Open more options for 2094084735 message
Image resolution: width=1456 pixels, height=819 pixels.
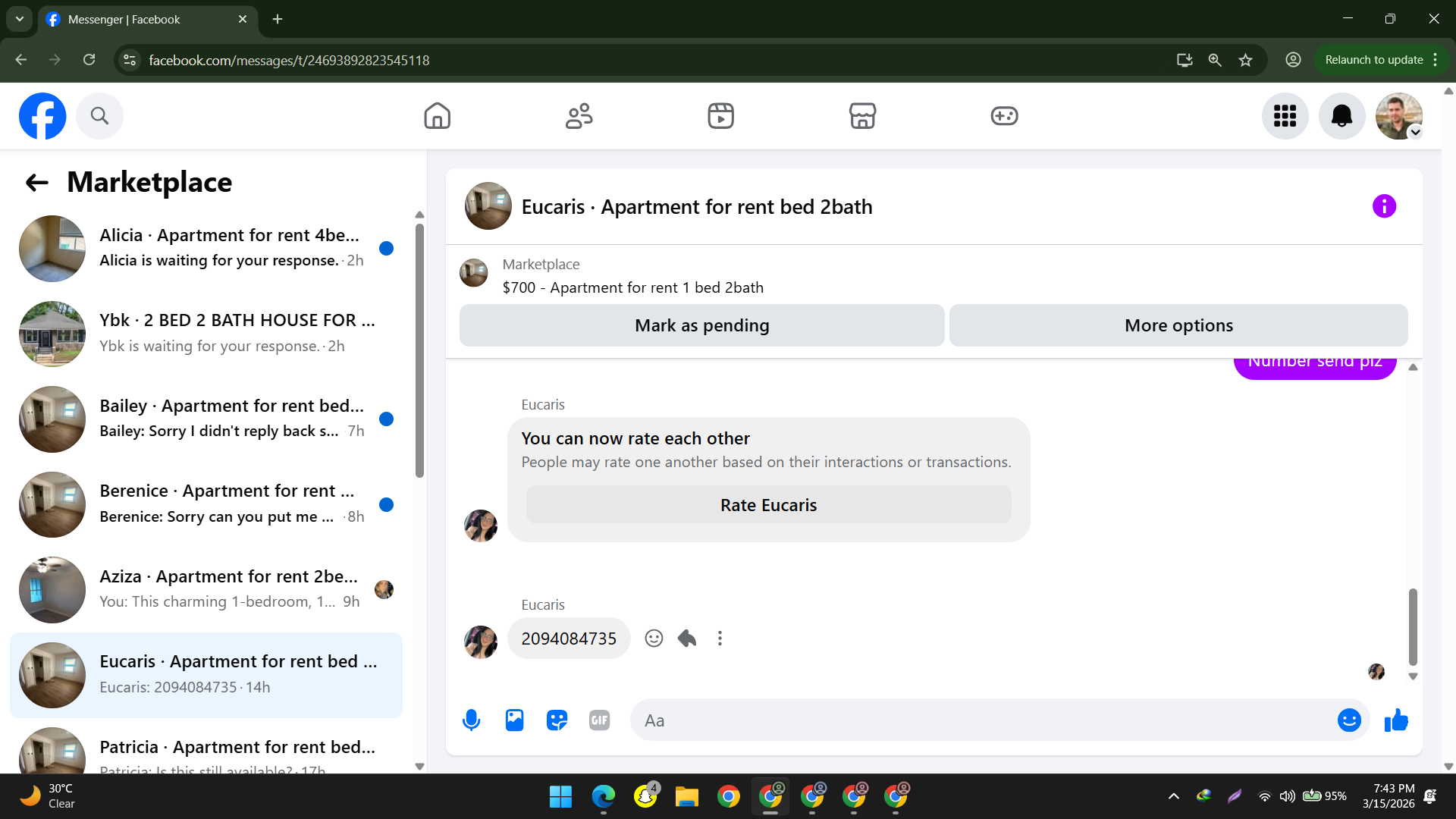(x=720, y=639)
